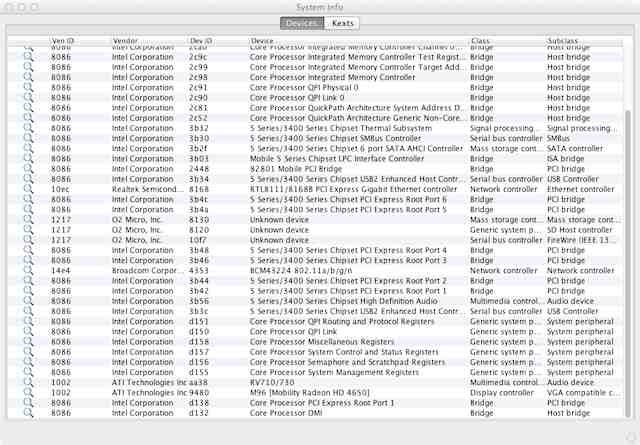
Task: Select 'PCI Express Root Port 3' device cell
Action: (348, 260)
